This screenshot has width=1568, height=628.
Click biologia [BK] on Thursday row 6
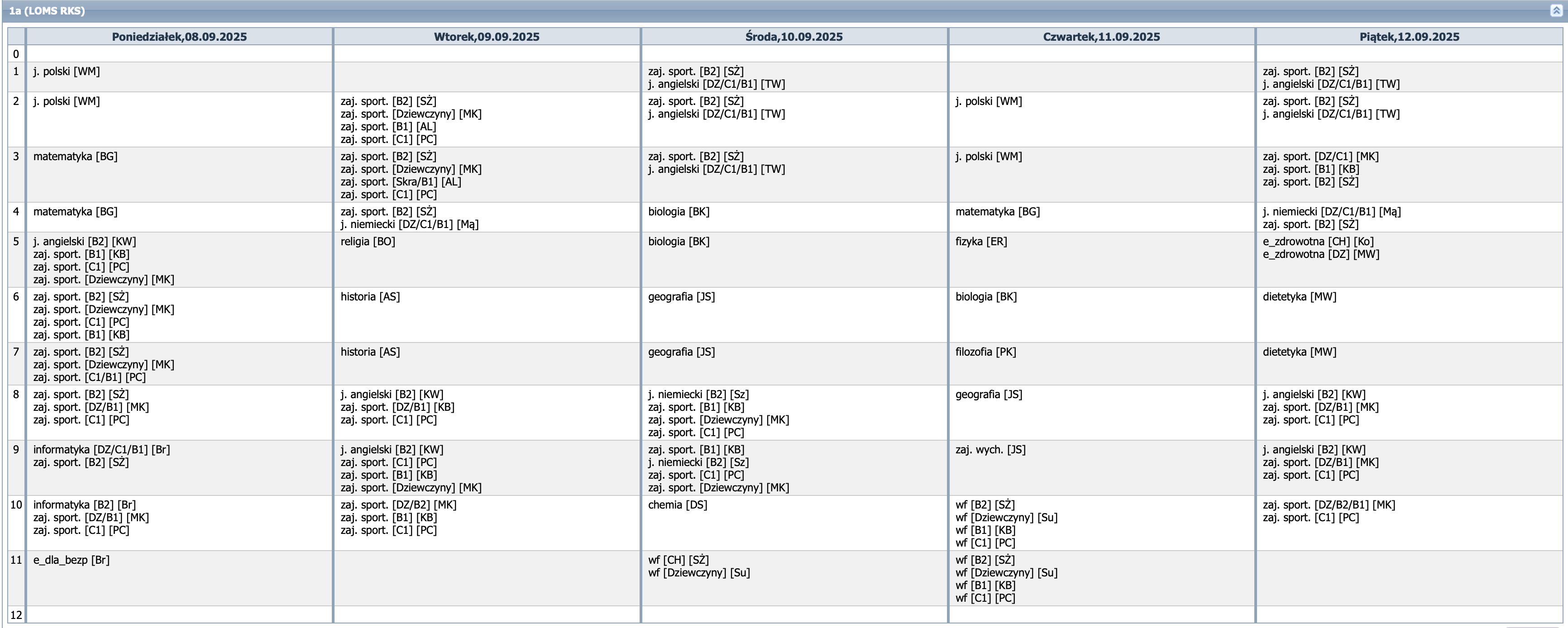(x=986, y=297)
